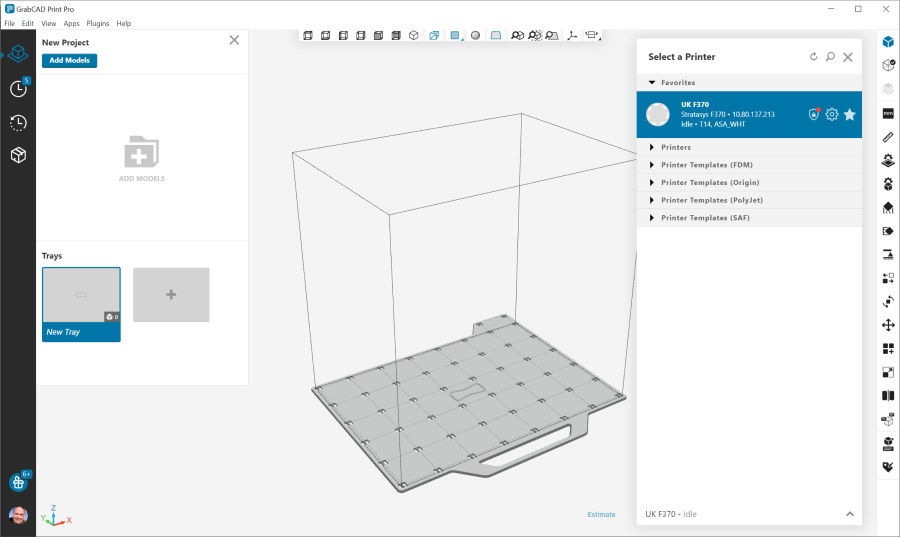The image size is (900, 537).
Task: Click the align to bottom face icon
Action: [x=888, y=255]
